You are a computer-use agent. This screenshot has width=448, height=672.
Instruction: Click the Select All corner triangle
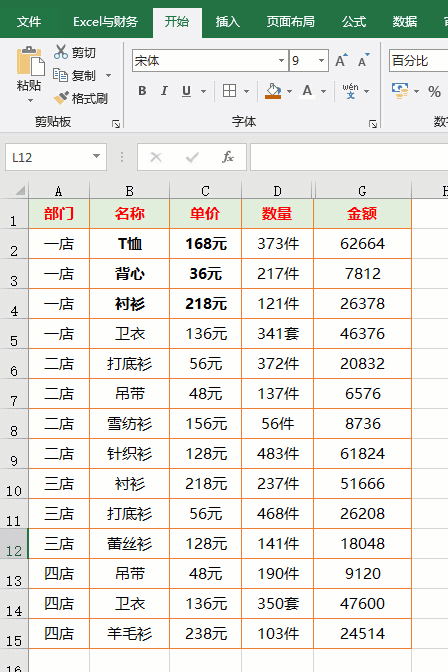(20, 191)
